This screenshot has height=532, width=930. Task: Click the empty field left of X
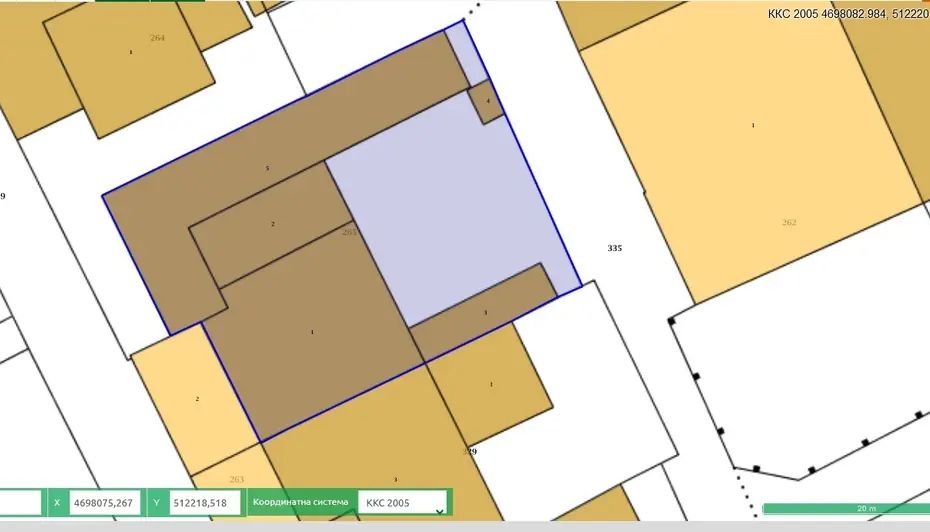pyautogui.click(x=20, y=502)
